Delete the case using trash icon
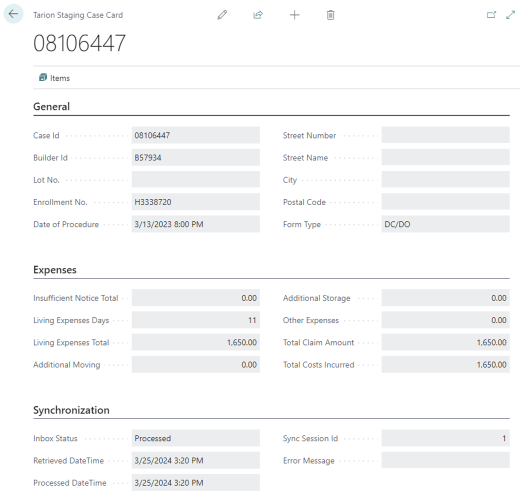The width and height of the screenshot is (520, 497). click(x=330, y=15)
